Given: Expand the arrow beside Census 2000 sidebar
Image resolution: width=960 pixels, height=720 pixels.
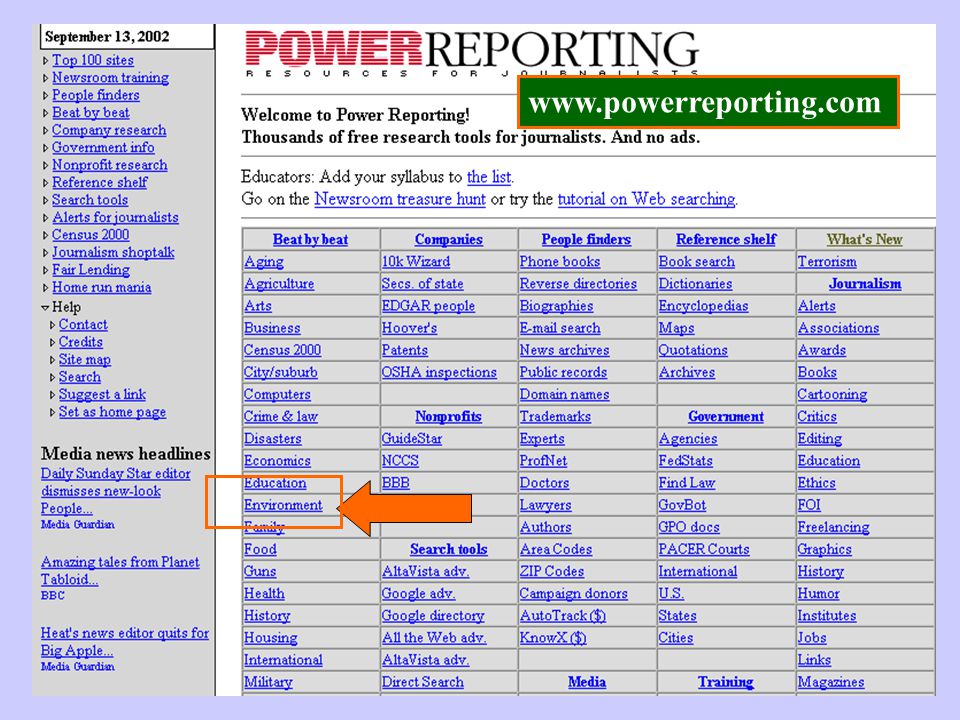Looking at the screenshot, I should point(45,235).
